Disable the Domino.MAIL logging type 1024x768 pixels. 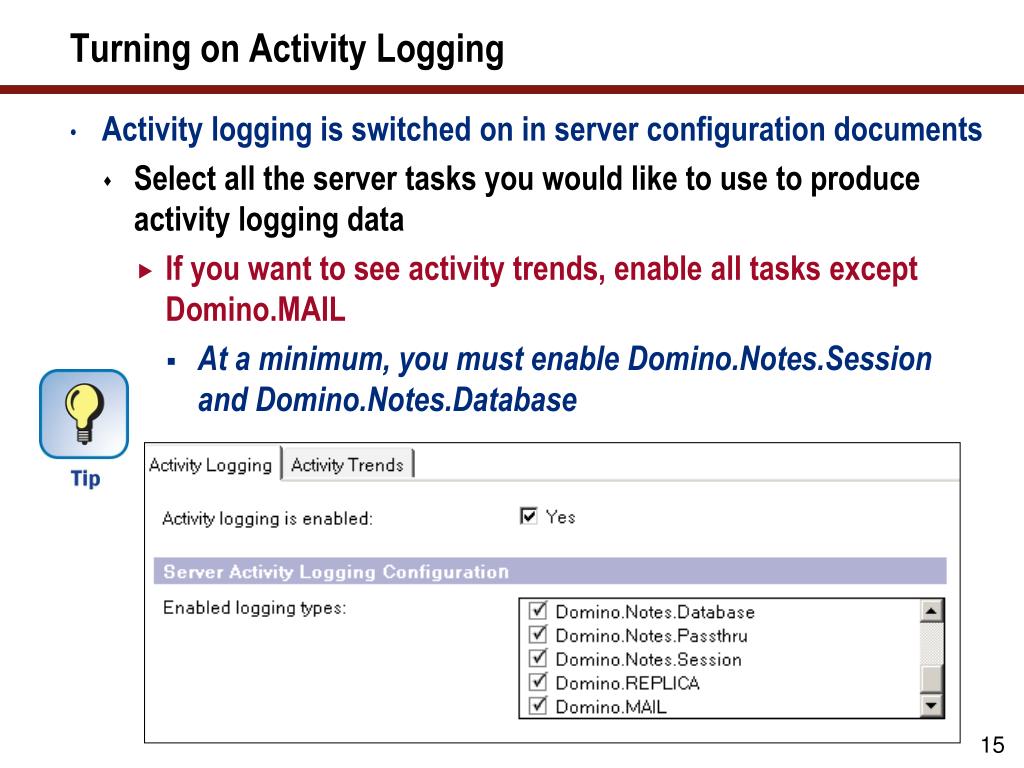538,705
